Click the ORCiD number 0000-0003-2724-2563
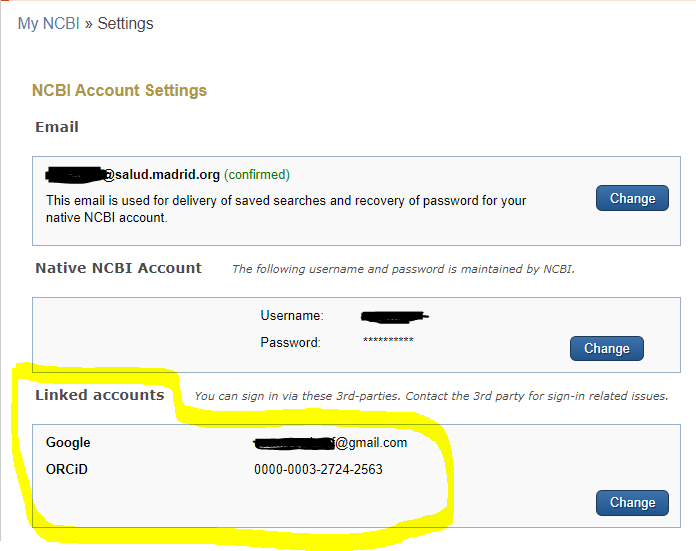696x551 pixels. point(318,469)
